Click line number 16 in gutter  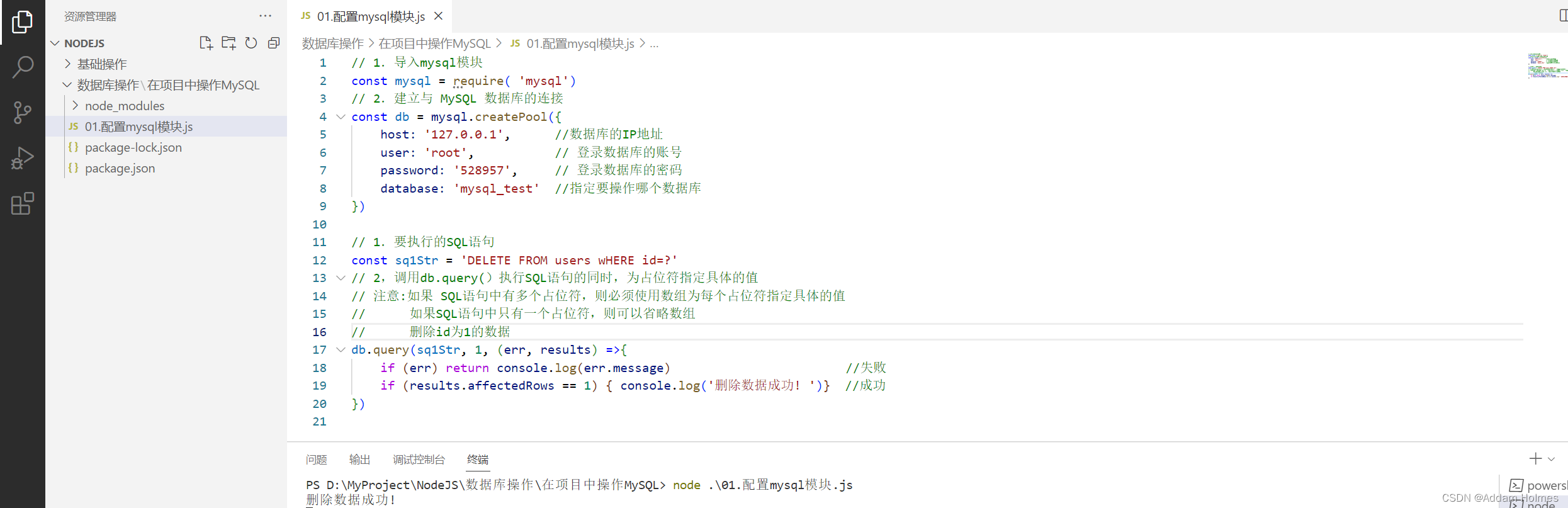point(319,332)
